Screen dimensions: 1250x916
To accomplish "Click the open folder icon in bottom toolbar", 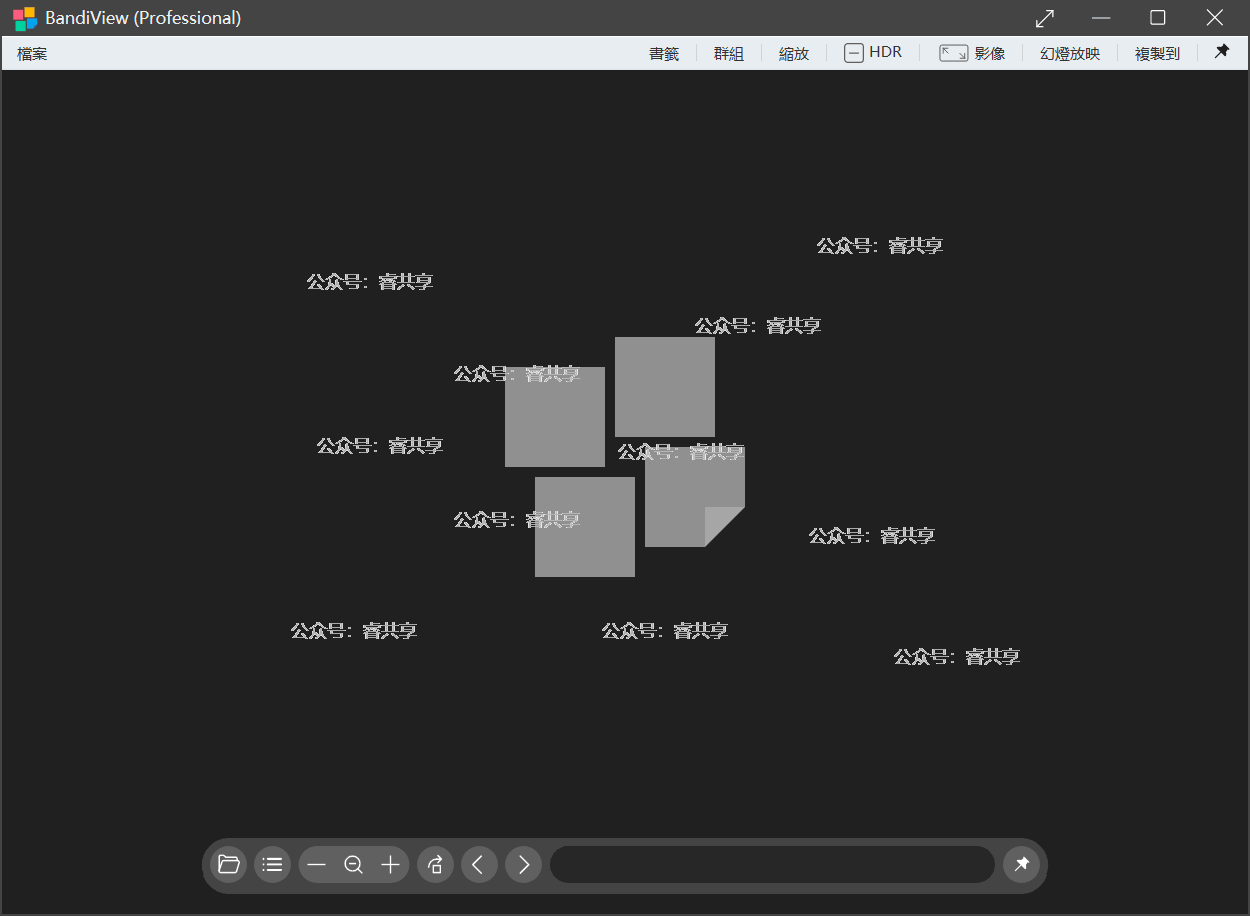I will pos(229,865).
